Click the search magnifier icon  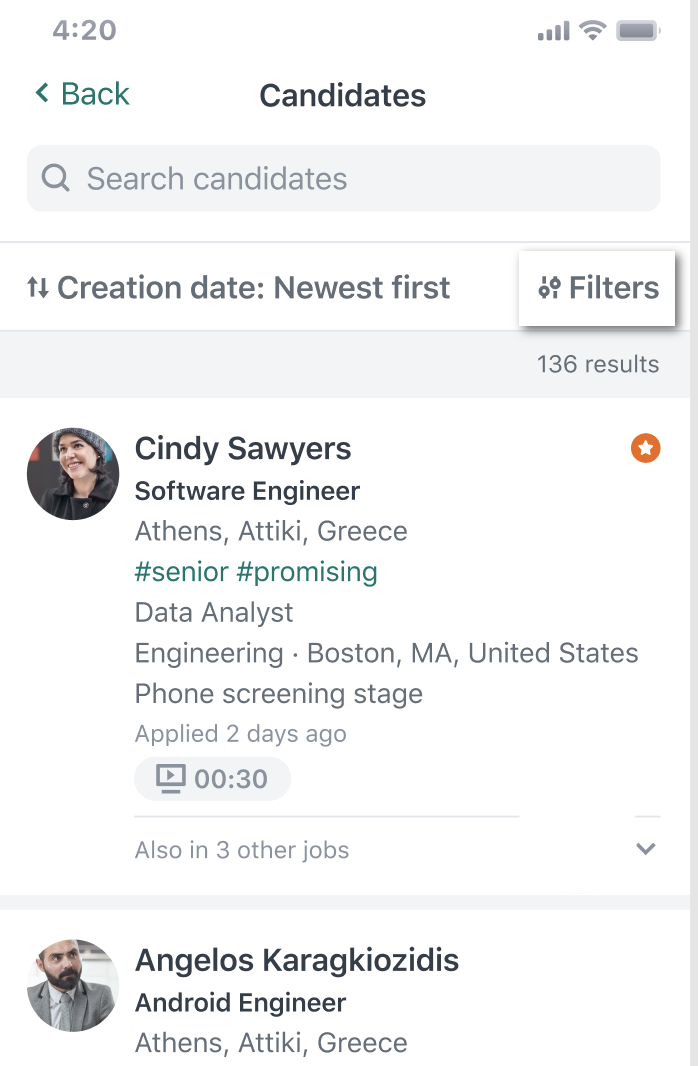coord(56,178)
